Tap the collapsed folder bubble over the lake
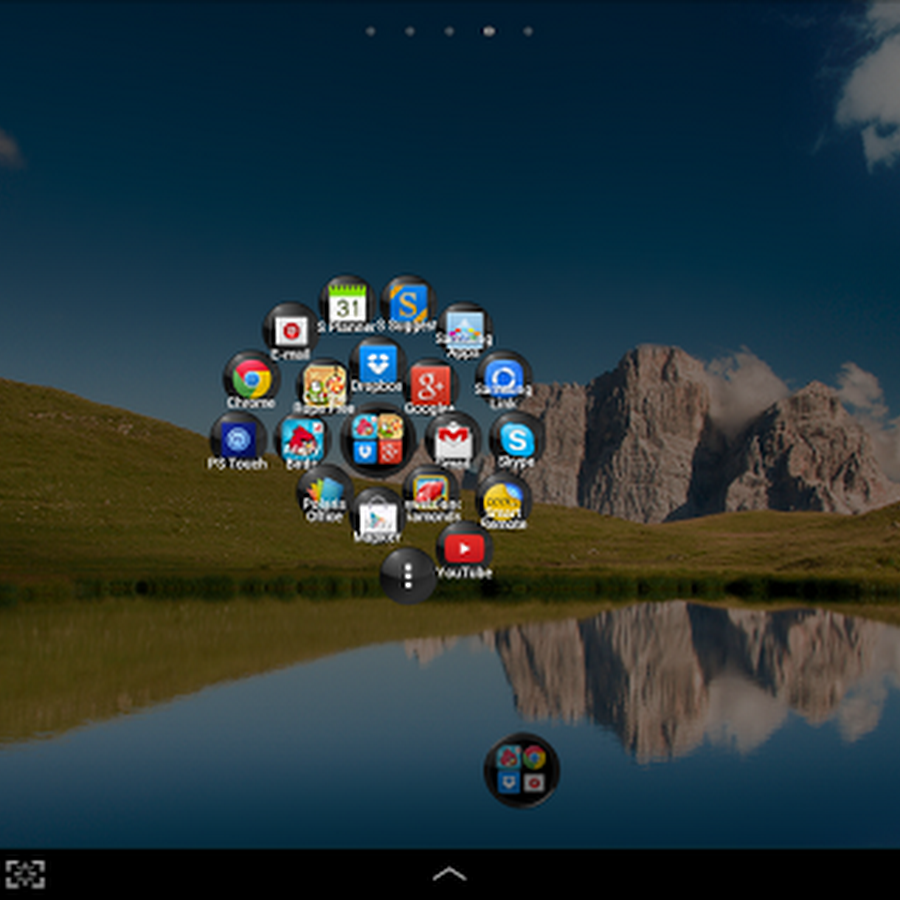 521,770
